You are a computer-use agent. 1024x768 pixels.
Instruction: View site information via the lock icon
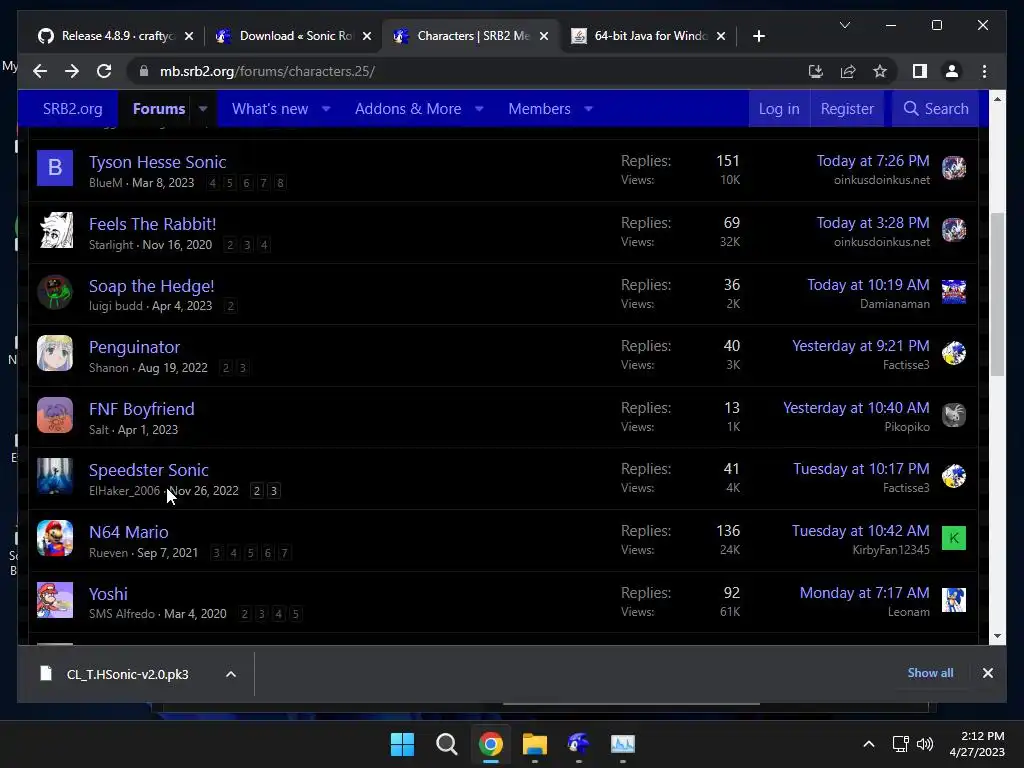pos(144,71)
